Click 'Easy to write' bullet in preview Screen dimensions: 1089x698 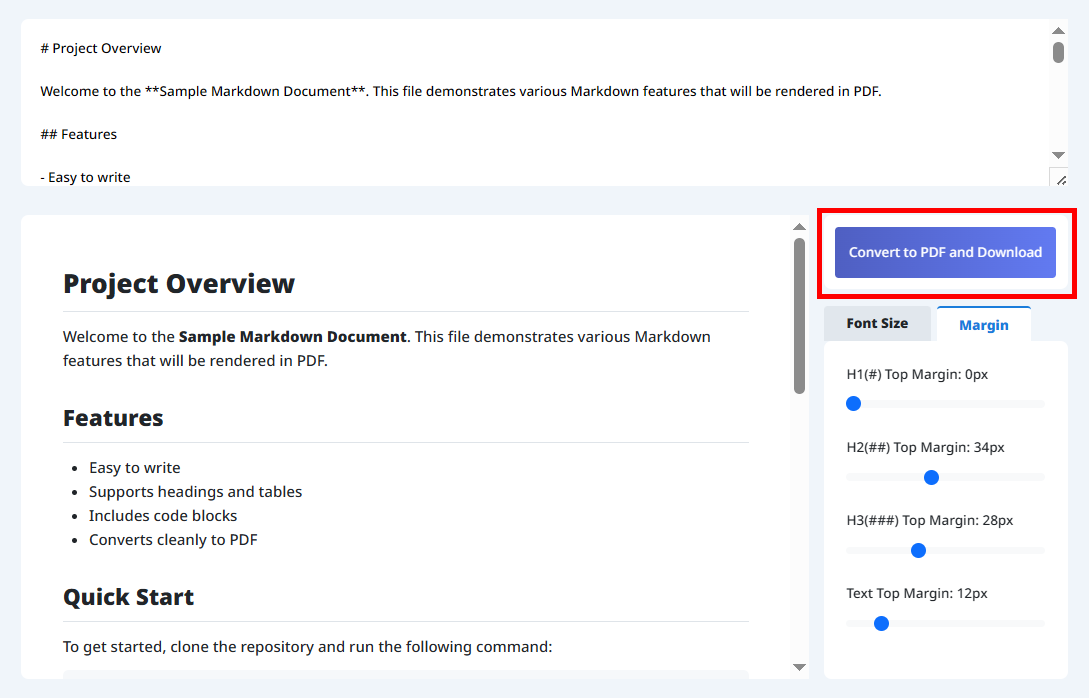135,468
